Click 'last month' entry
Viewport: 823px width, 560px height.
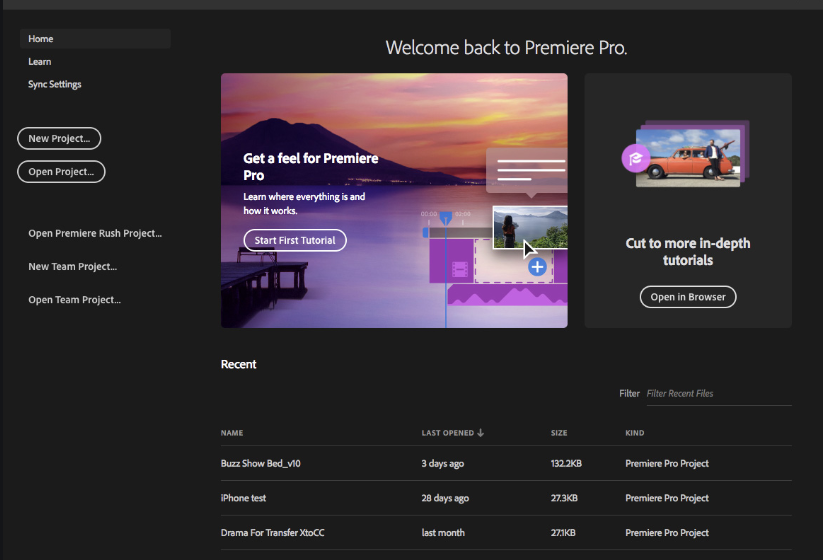tap(443, 533)
